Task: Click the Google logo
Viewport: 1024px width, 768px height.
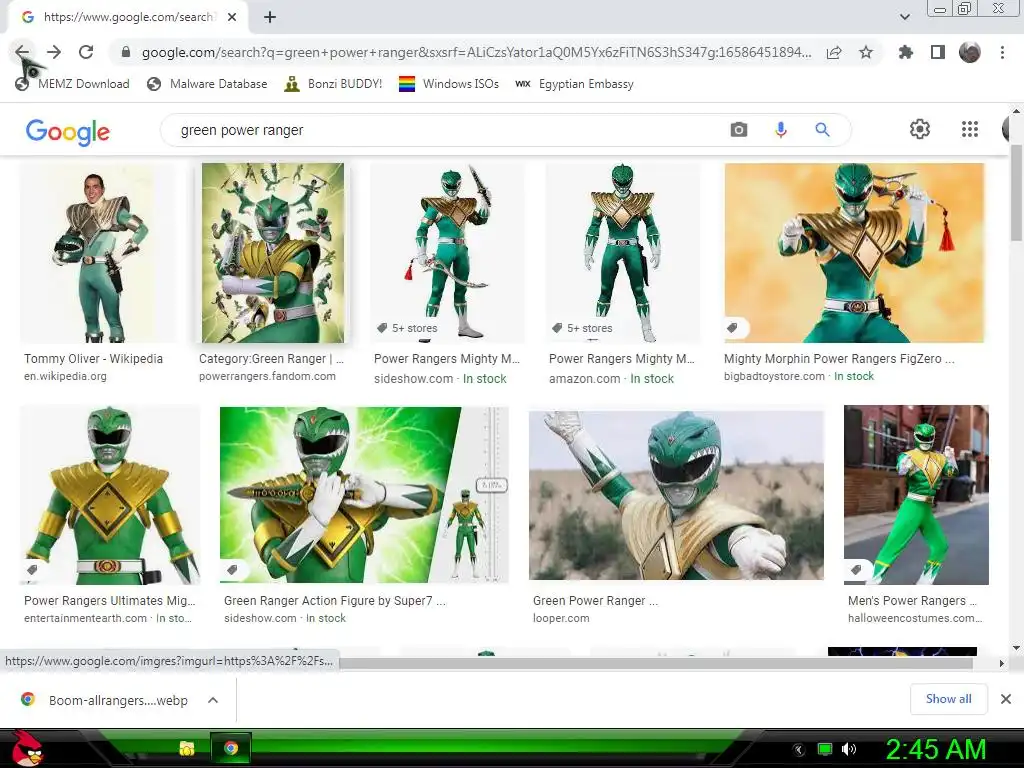Action: tap(68, 131)
